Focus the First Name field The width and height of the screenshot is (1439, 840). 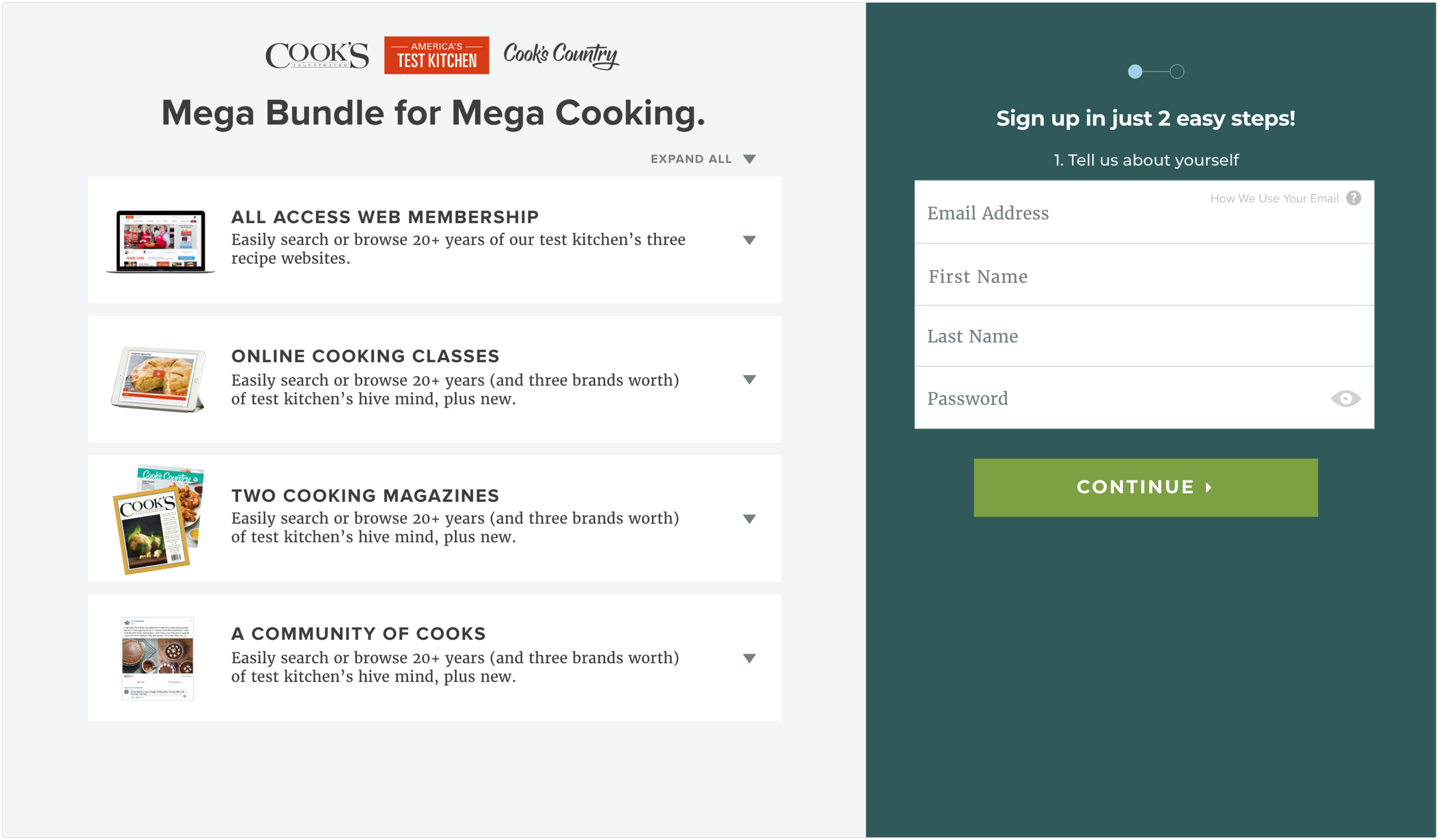click(1144, 275)
